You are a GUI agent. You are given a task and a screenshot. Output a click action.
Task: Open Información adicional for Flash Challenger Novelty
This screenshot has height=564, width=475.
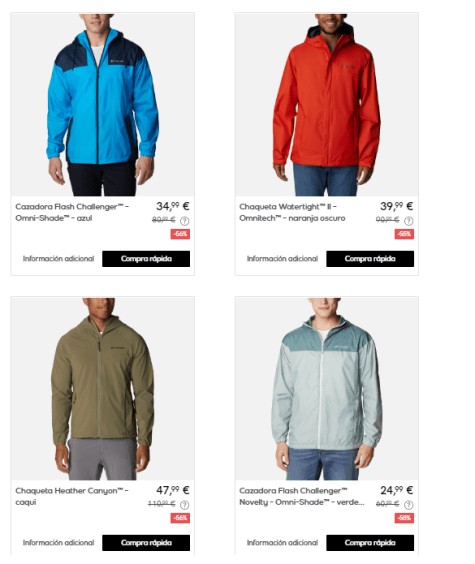(282, 543)
